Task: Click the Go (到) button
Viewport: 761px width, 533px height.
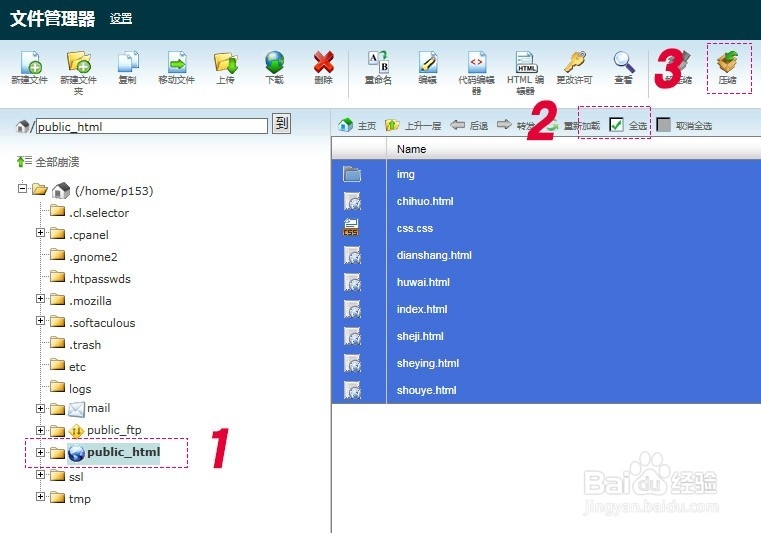Action: pos(281,123)
